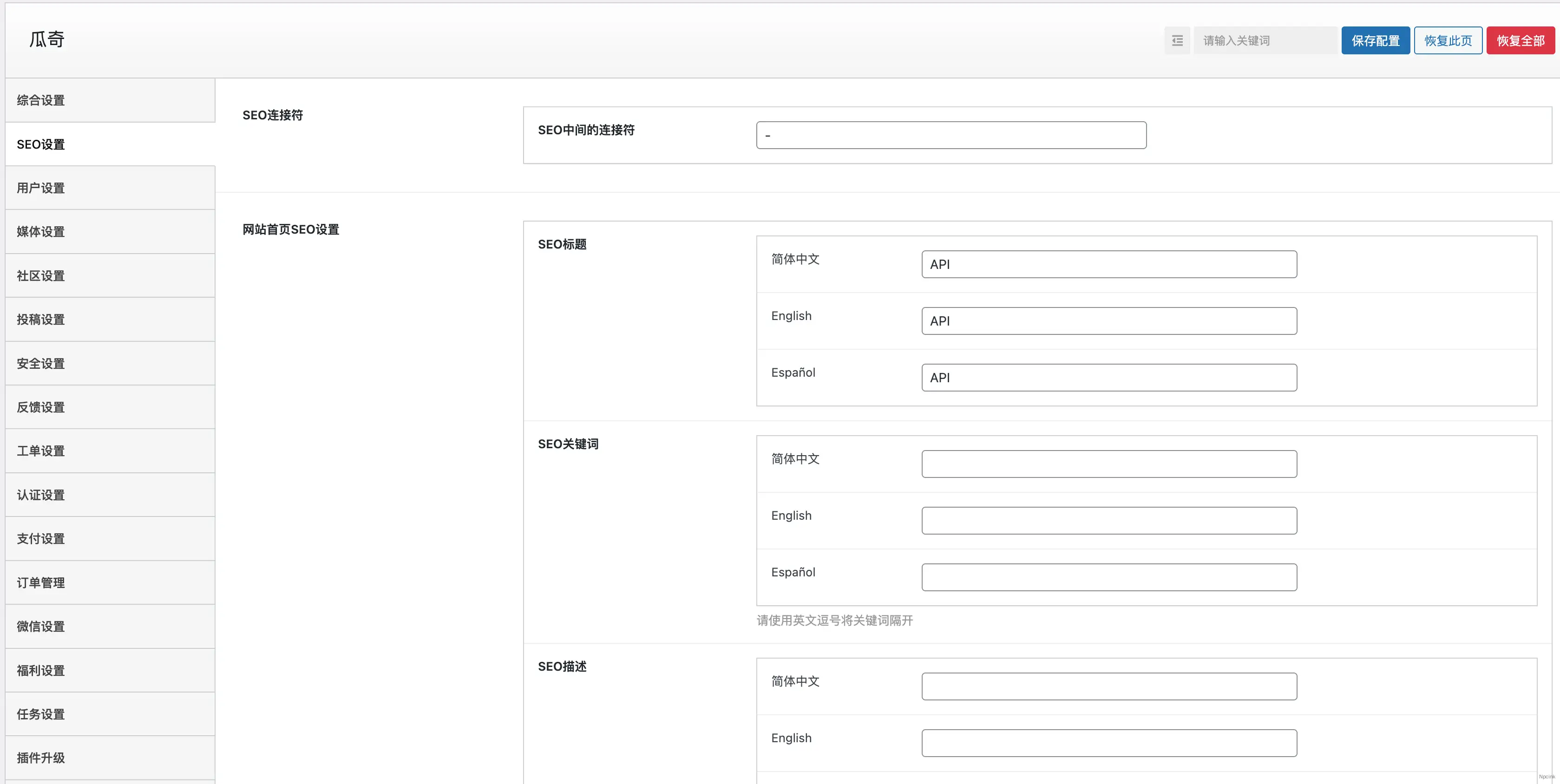Click the 网站首页SEO设置 section heading
This screenshot has width=1560, height=784.
click(x=291, y=229)
